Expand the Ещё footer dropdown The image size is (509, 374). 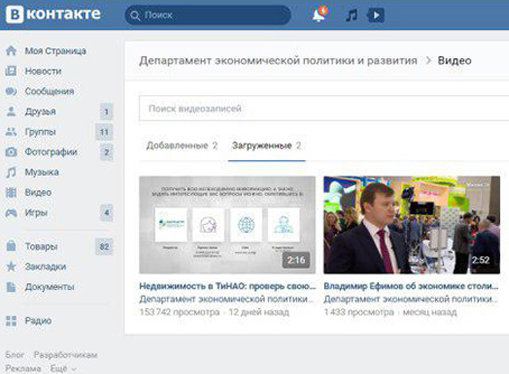(63, 369)
